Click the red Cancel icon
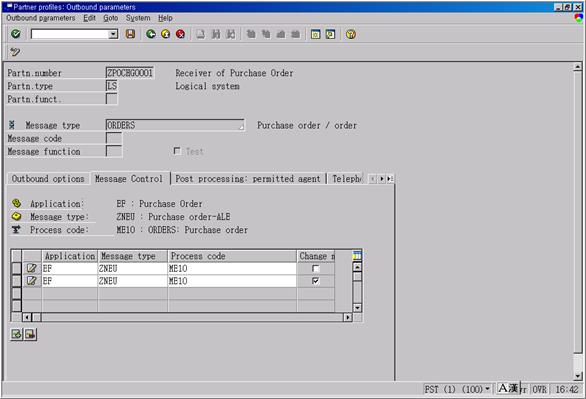Screen dimensions: 586x399 pos(181,34)
